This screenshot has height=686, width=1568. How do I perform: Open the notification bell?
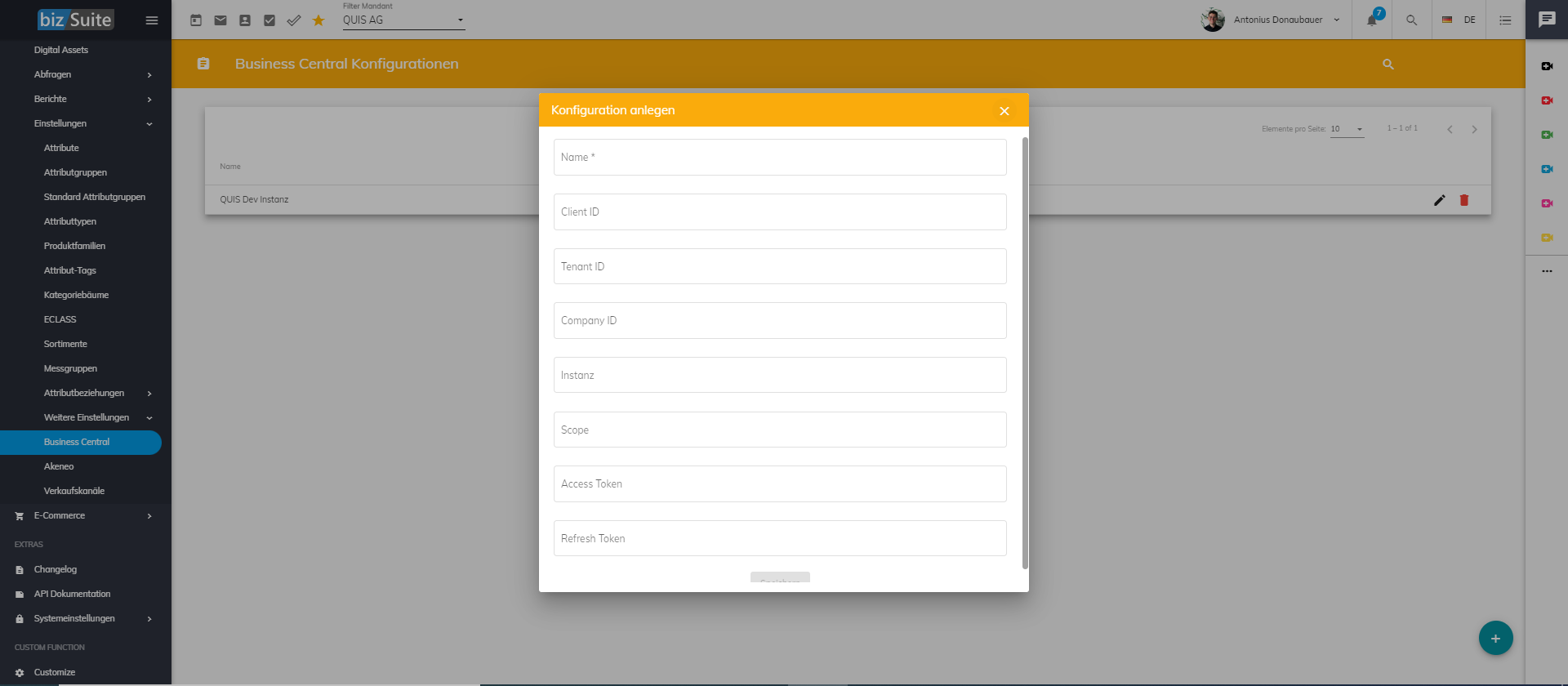pos(1373,20)
